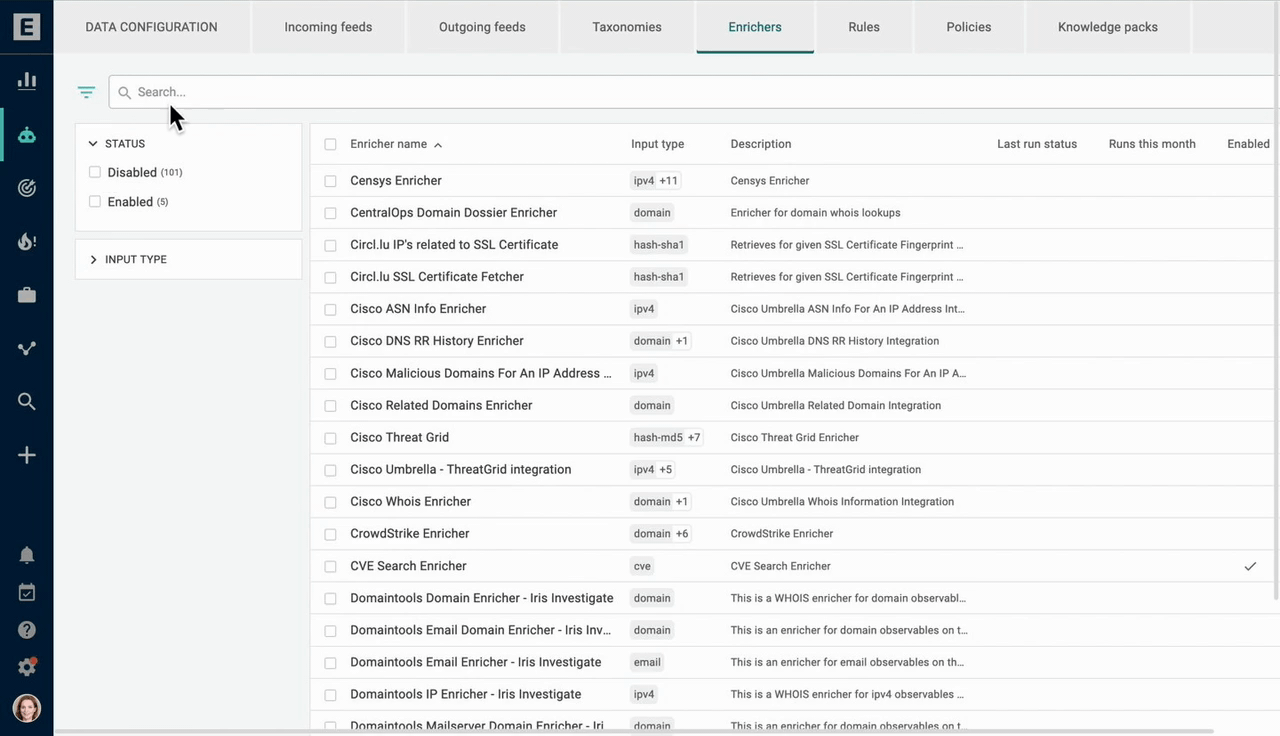Viewport: 1280px width, 736px height.
Task: Open the dashboard bar chart icon in sidebar
Action: (27, 81)
